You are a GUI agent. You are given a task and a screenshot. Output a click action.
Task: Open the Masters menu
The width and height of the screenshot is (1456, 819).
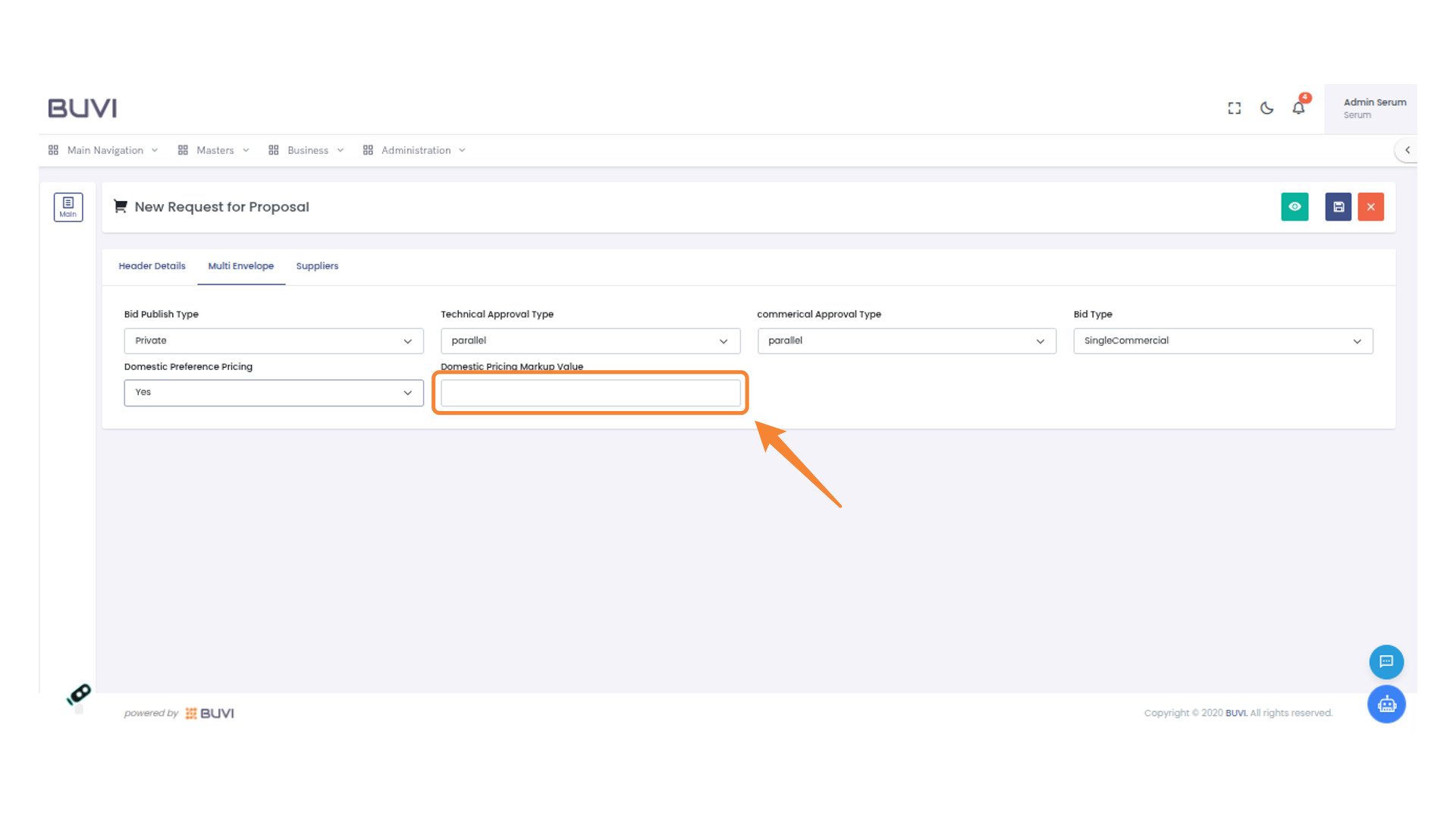215,150
